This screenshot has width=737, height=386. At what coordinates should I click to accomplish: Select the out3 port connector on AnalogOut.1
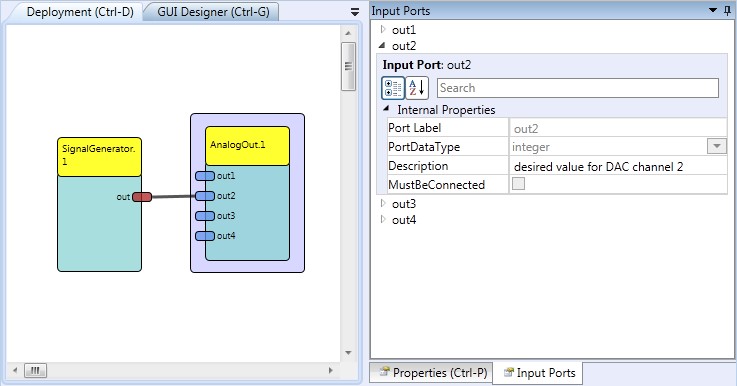[x=205, y=216]
